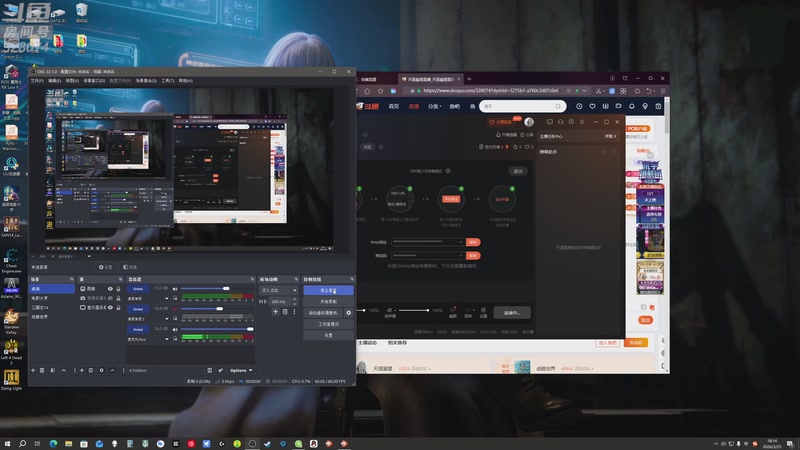Open Douyu watch history clock icon
The image size is (800, 450).
[x=579, y=106]
